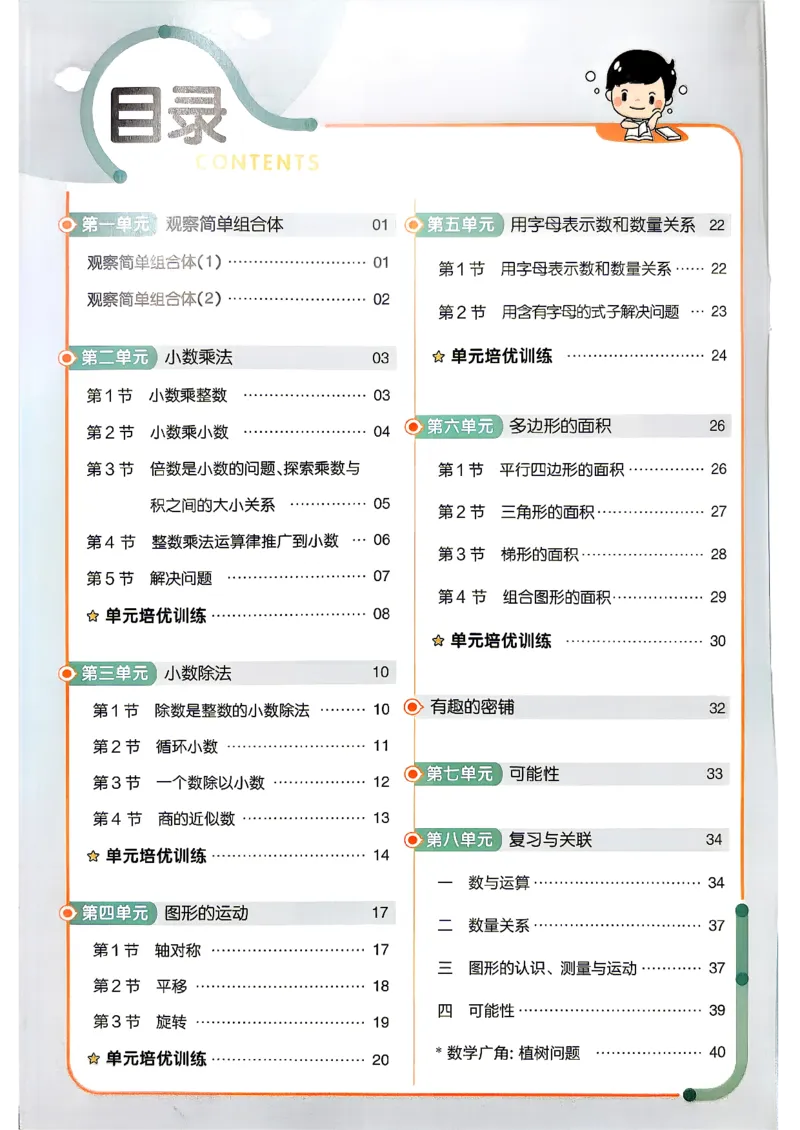Click the 目录 title heading
Screen dimensions: 800x1130
168,117
